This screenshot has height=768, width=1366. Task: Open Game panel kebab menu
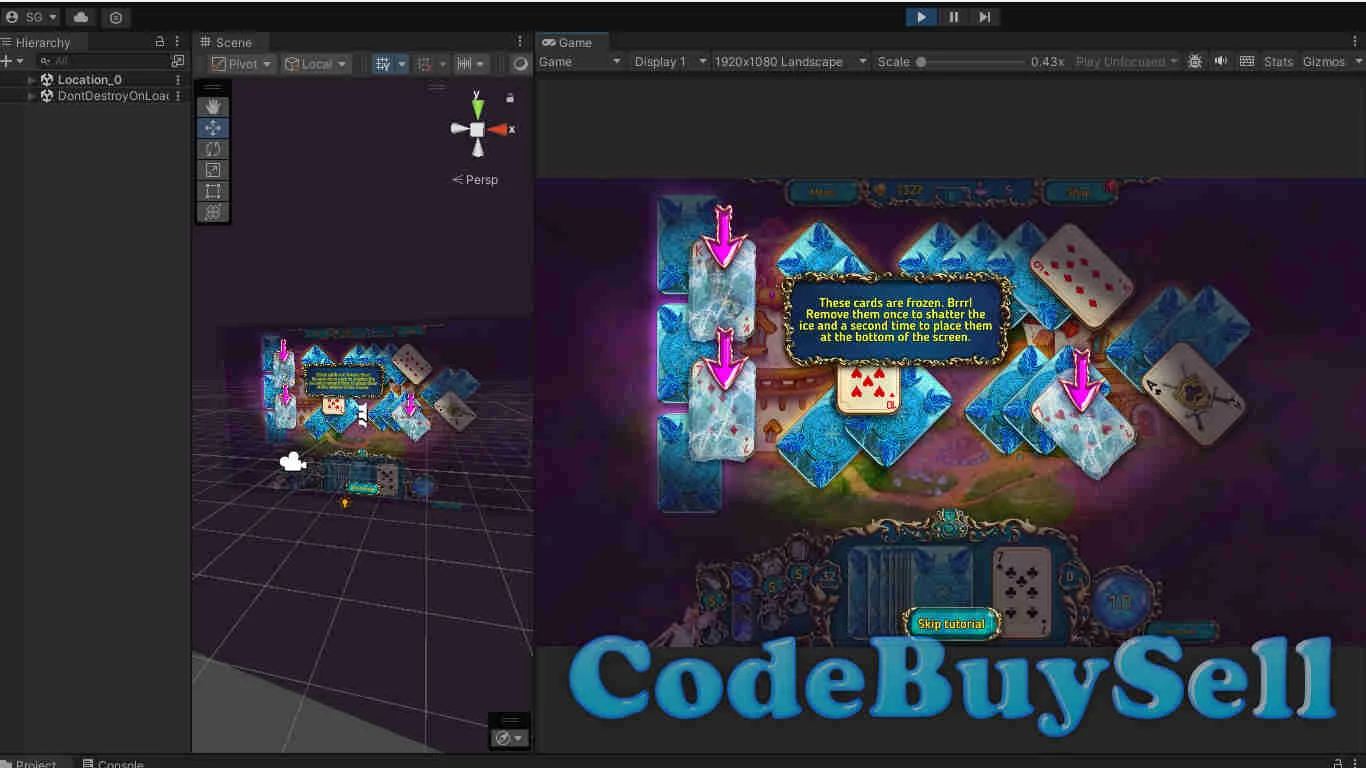pos(1357,42)
